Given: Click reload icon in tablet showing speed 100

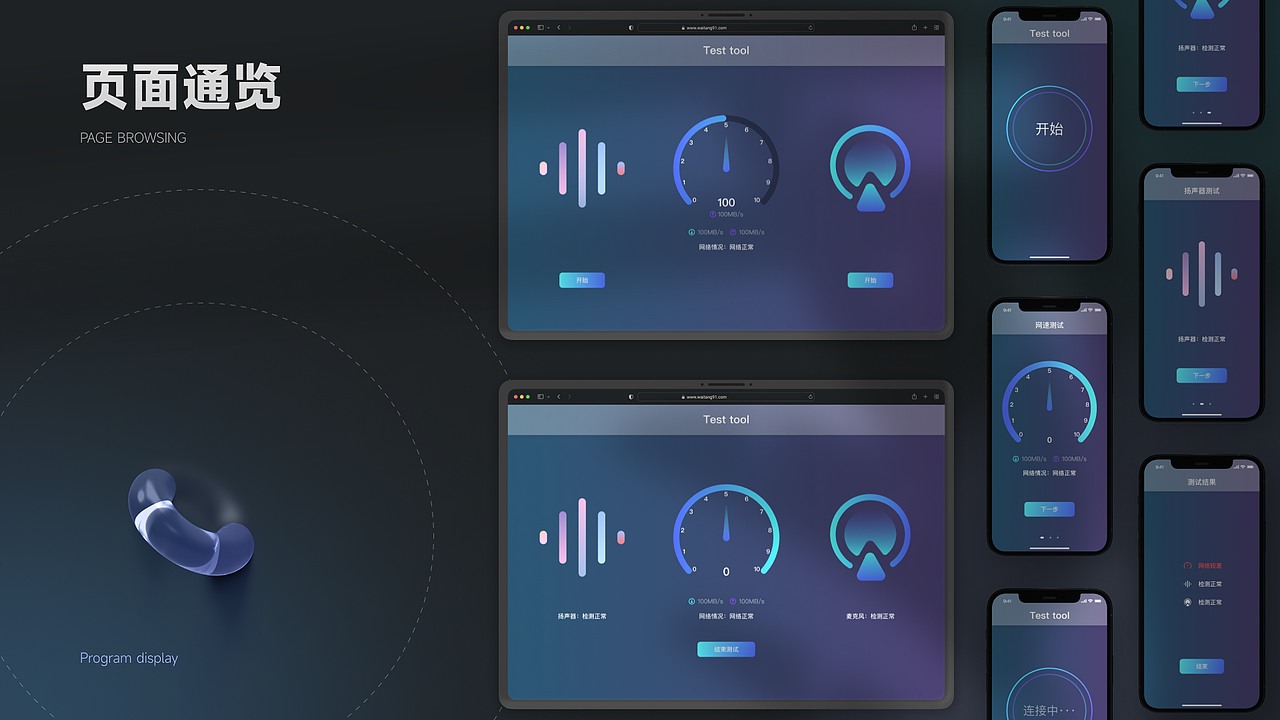Looking at the screenshot, I should 810,27.
